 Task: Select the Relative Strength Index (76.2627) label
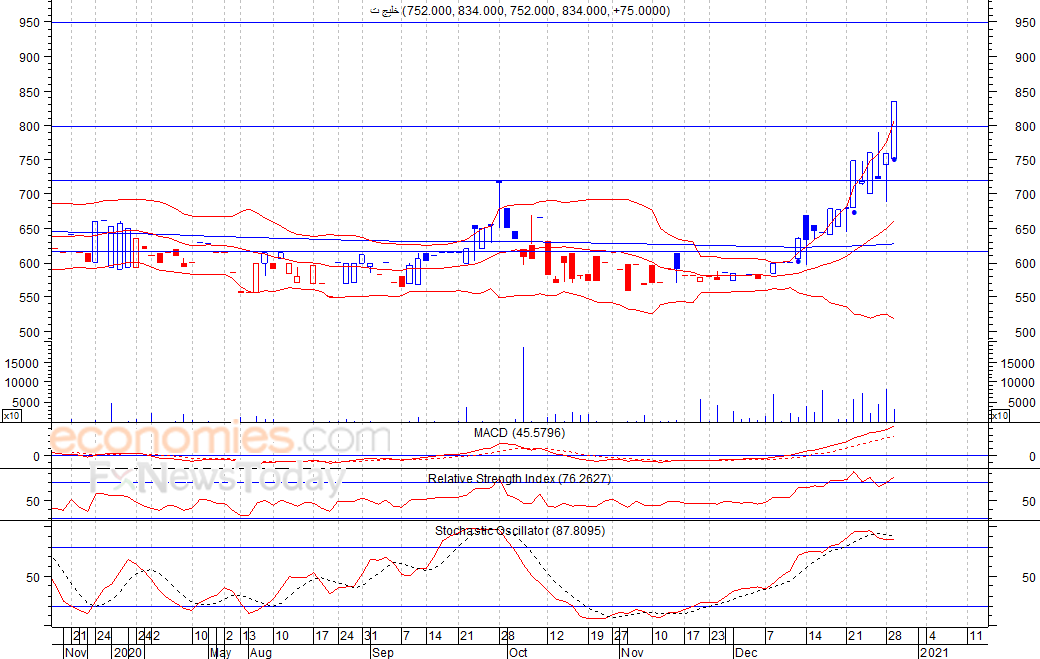pyautogui.click(x=519, y=478)
